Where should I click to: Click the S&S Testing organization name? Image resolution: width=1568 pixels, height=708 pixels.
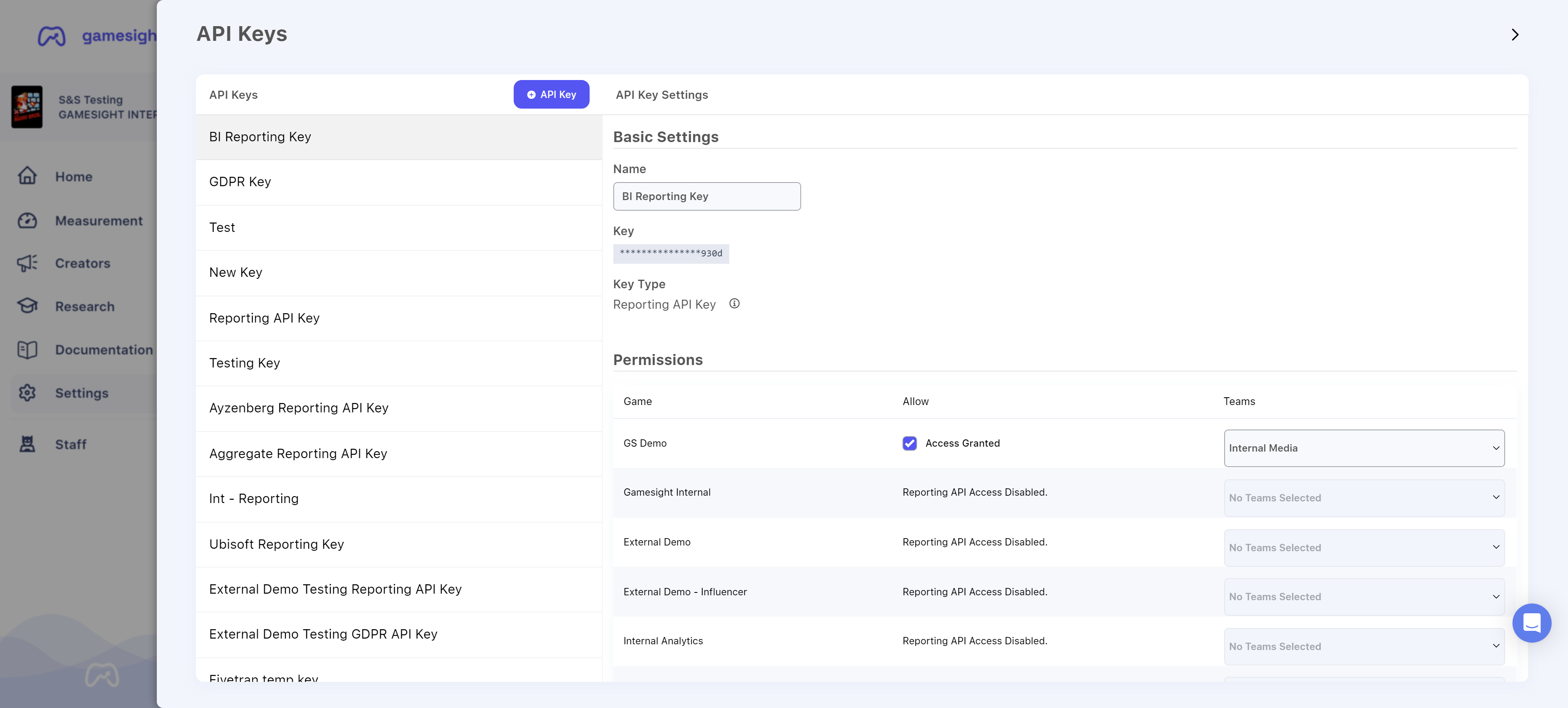[91, 100]
